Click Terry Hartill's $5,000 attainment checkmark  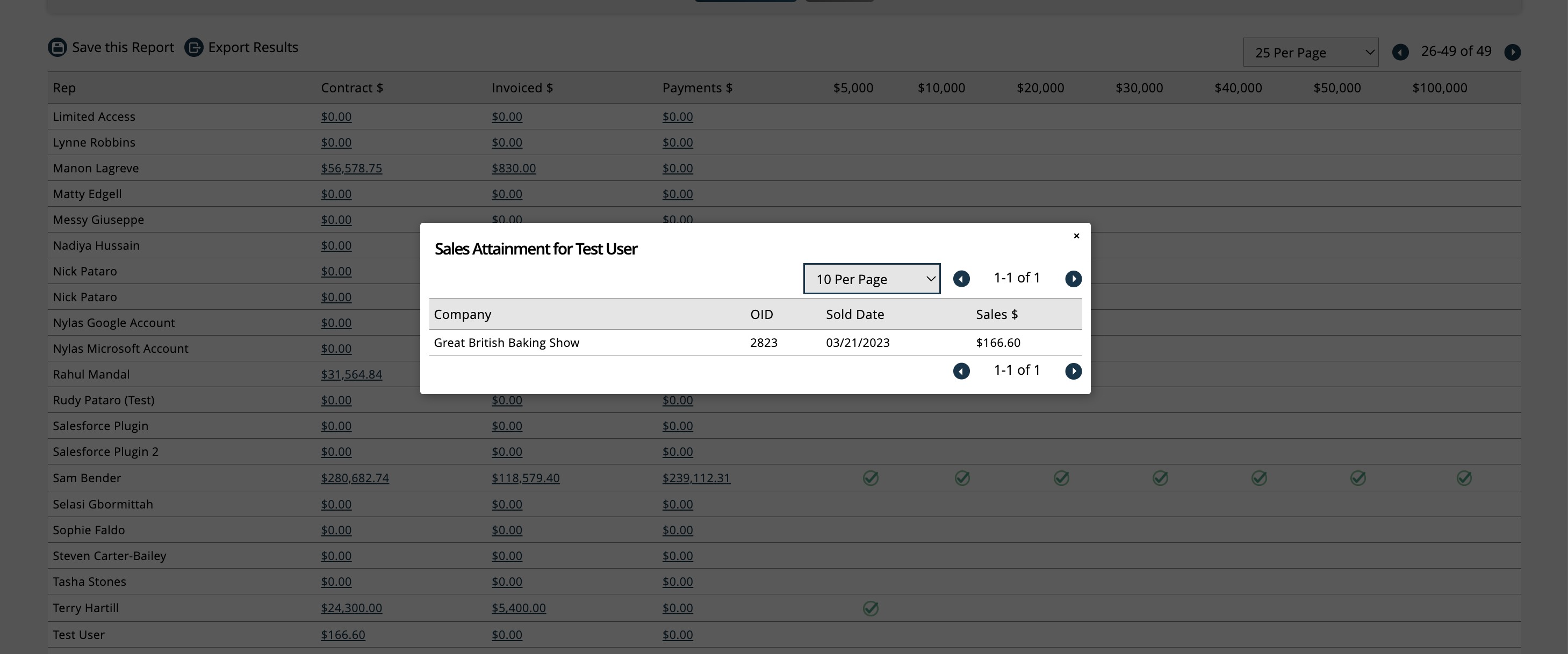[871, 609]
